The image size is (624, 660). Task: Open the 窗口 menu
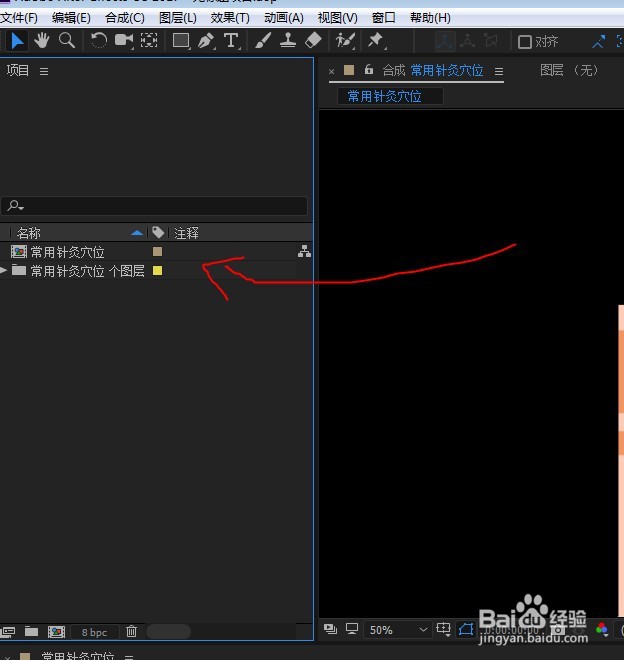click(x=384, y=18)
